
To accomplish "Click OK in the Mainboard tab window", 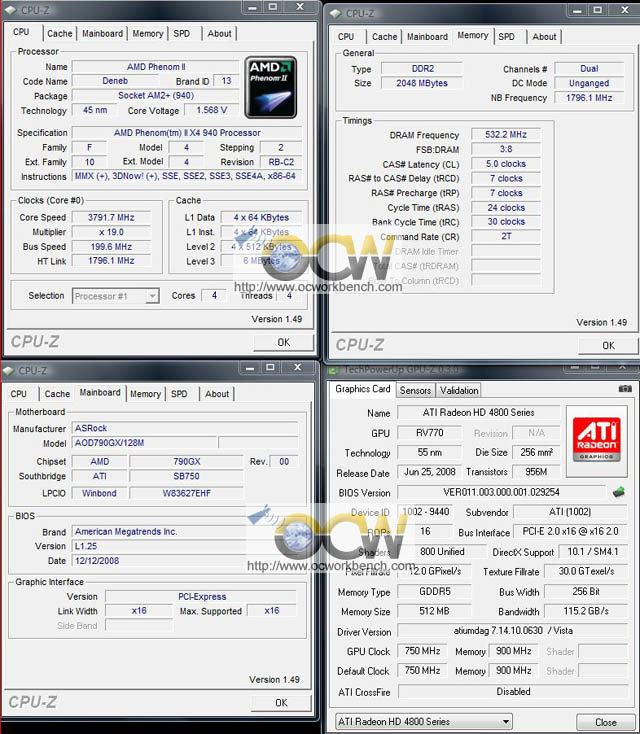I will tap(281, 703).
